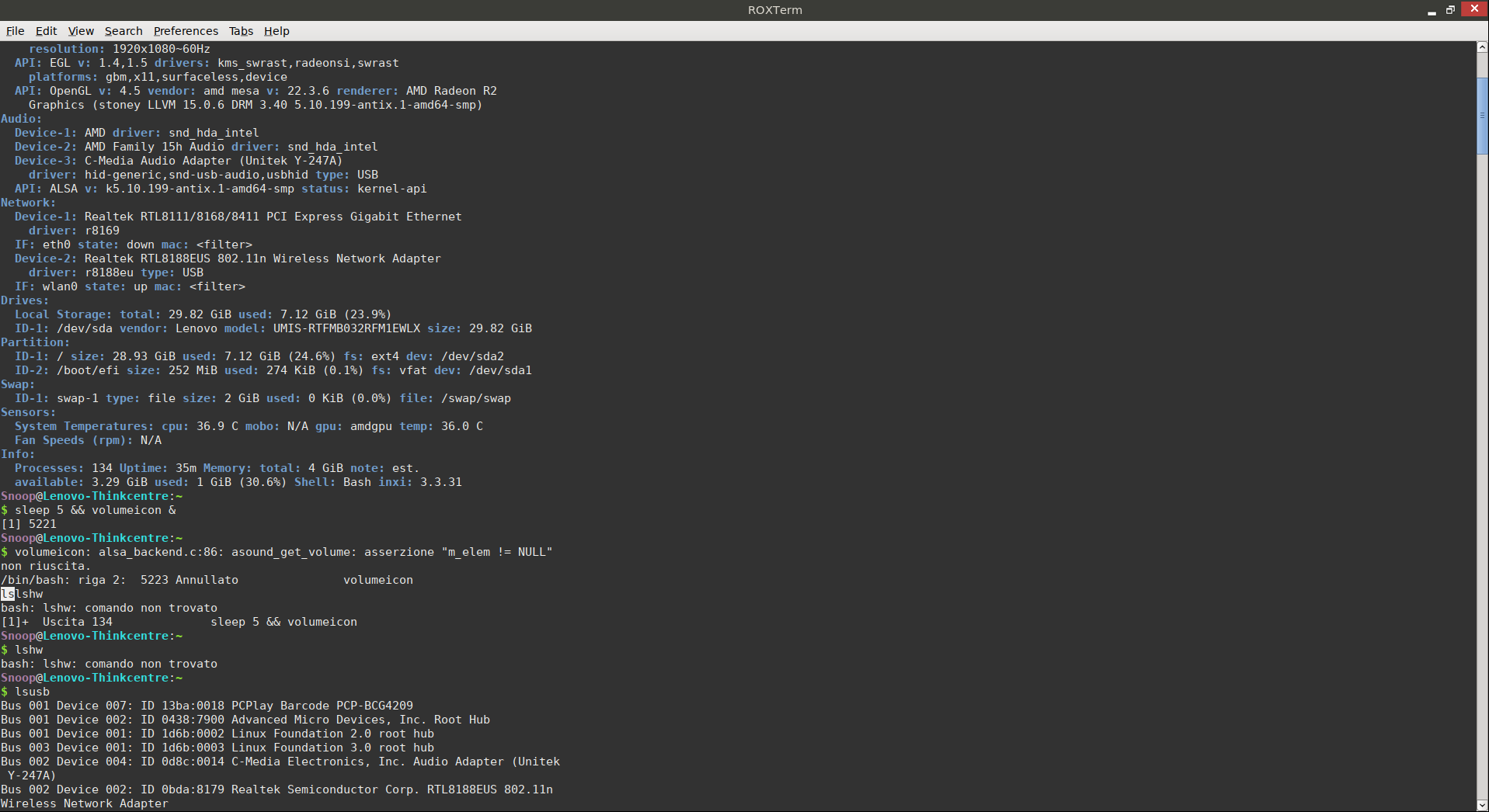Viewport: 1489px width, 812px height.
Task: Open the File menu
Action: point(16,31)
